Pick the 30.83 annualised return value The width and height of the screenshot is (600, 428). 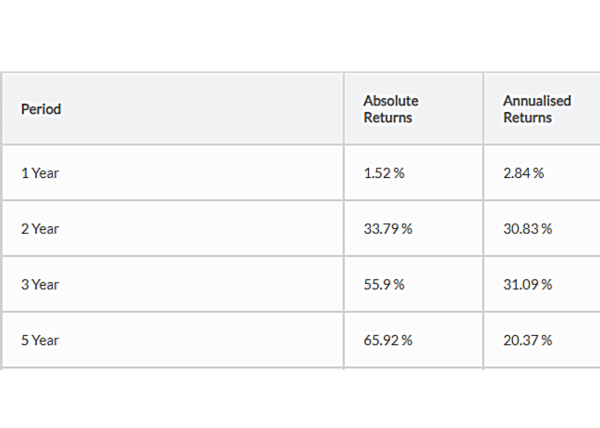pos(522,229)
